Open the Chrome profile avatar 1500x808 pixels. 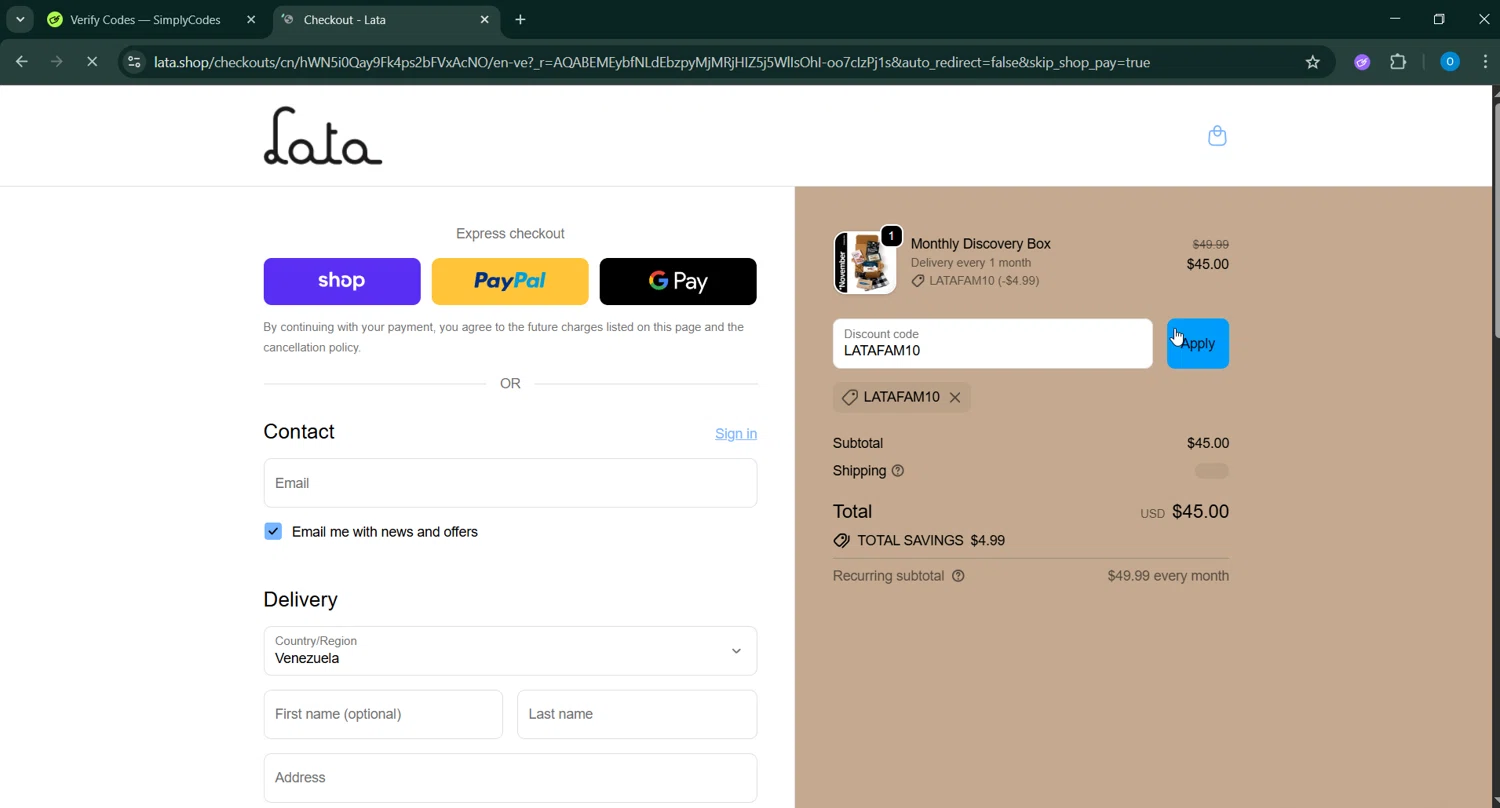coord(1449,62)
